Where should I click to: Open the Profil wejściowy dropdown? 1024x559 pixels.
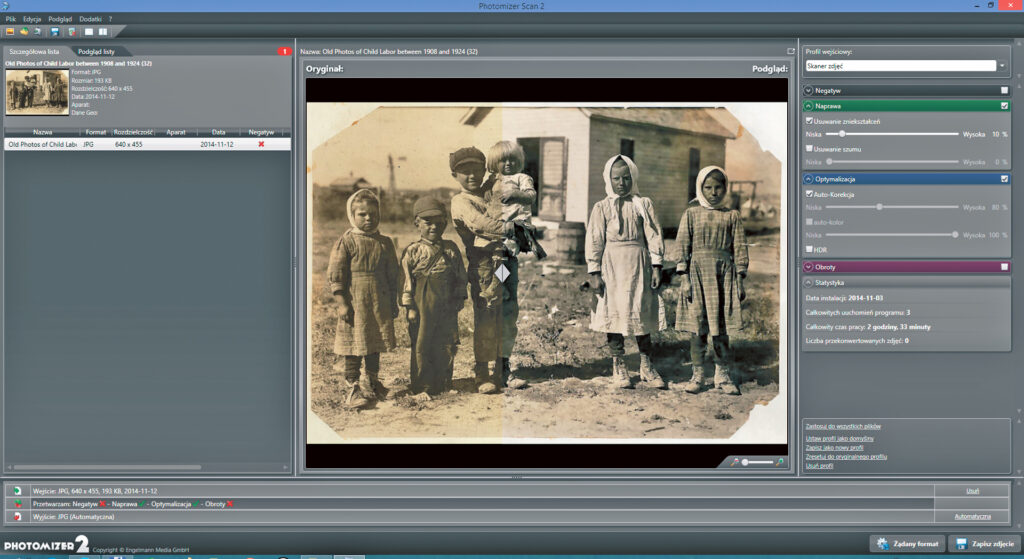coord(1001,66)
